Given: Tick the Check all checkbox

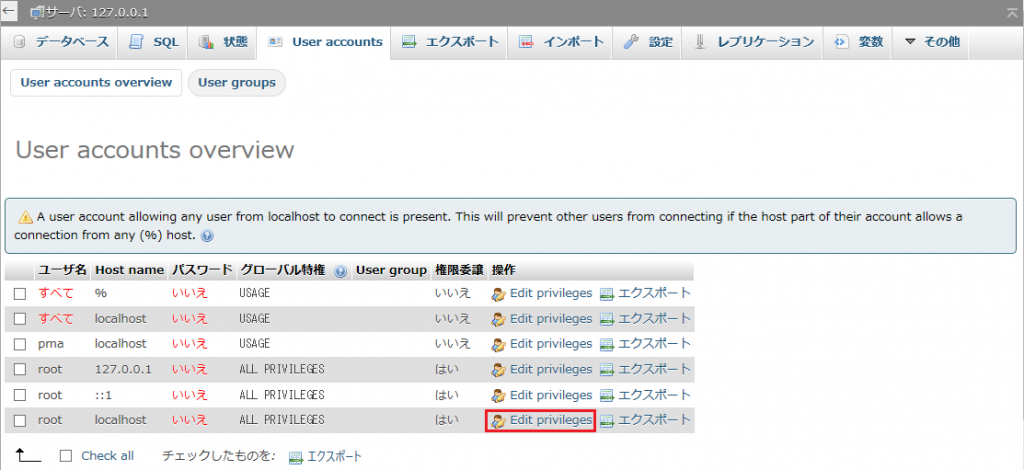Looking at the screenshot, I should (65, 456).
